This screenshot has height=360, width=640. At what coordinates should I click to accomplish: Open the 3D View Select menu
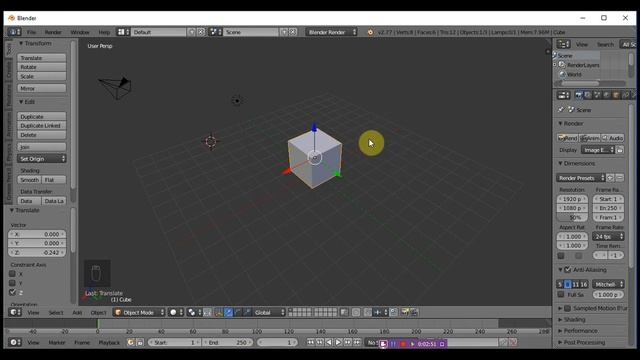56,312
